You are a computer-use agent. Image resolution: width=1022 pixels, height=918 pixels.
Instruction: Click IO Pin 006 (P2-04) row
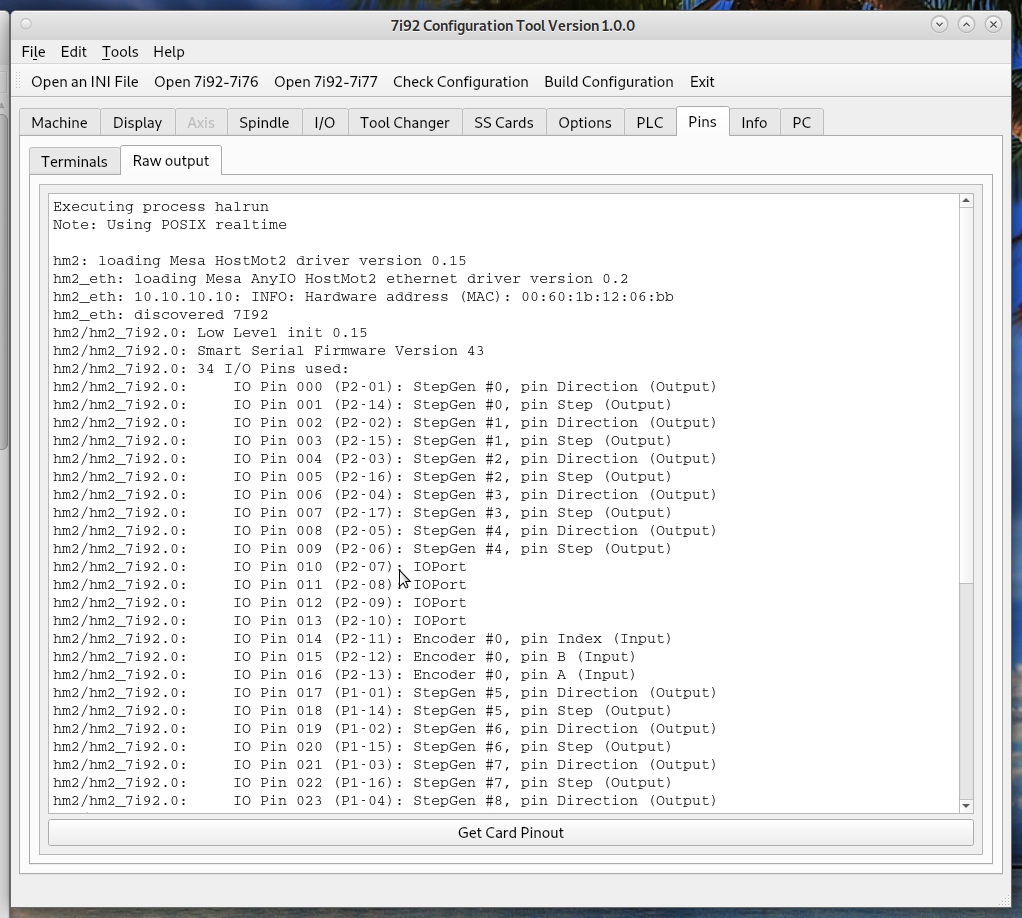click(385, 495)
